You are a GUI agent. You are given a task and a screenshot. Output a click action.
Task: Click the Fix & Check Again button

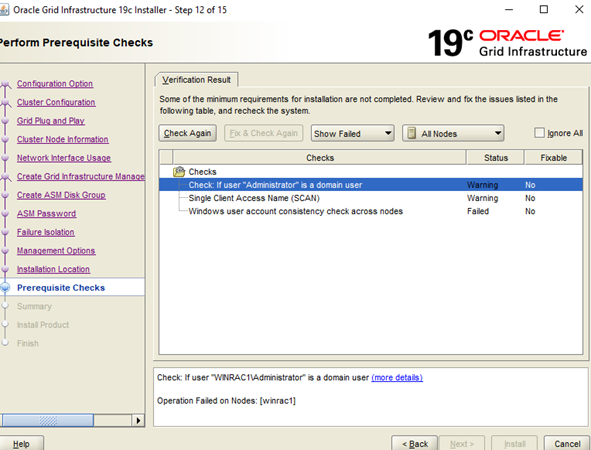tap(263, 133)
